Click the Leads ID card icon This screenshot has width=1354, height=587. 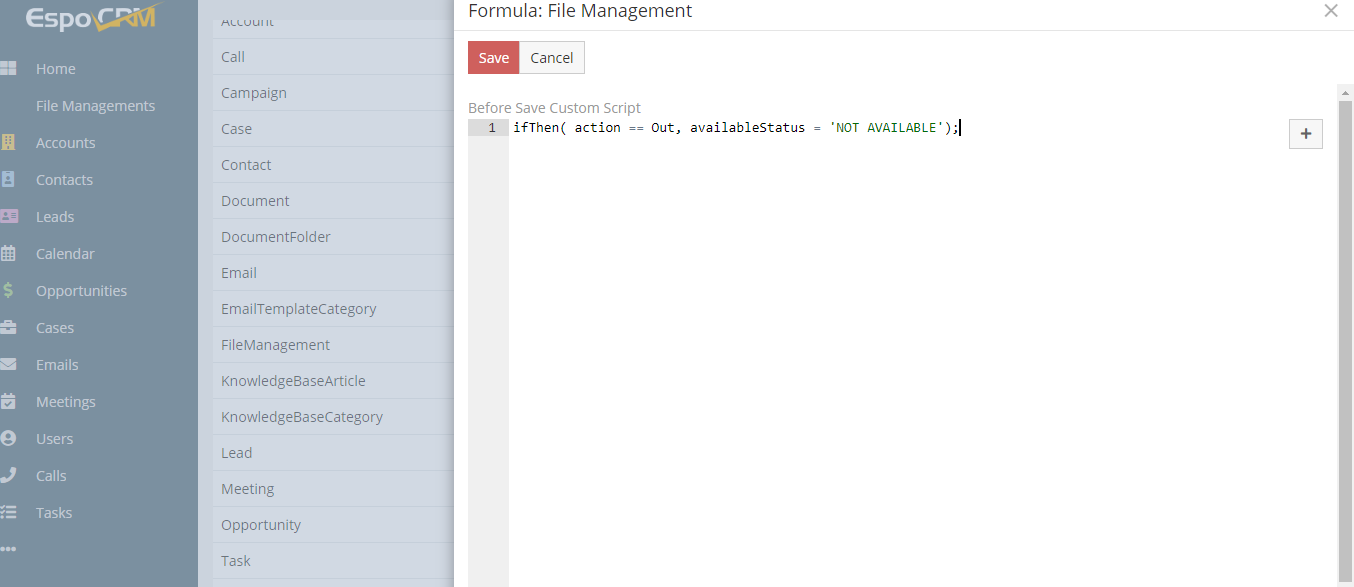8,217
